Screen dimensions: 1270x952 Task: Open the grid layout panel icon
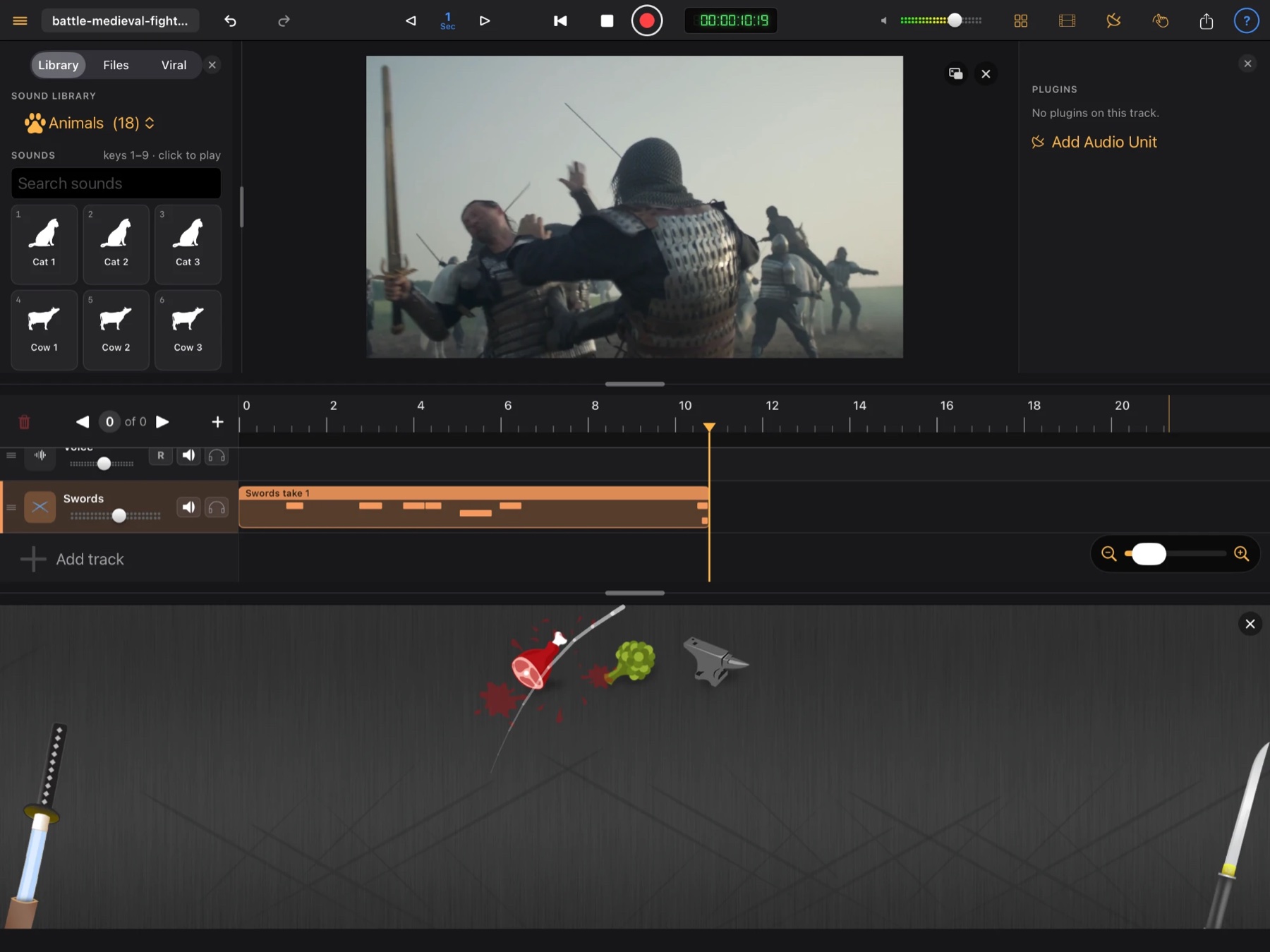[x=1020, y=20]
